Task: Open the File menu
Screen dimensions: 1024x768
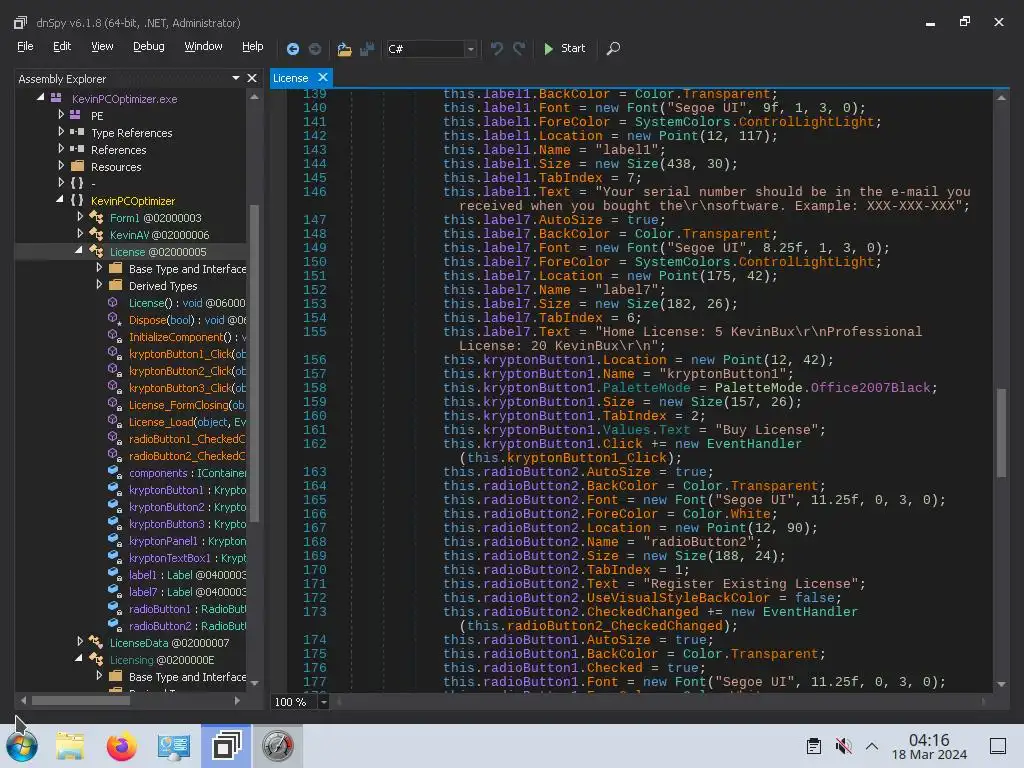Action: coord(25,46)
